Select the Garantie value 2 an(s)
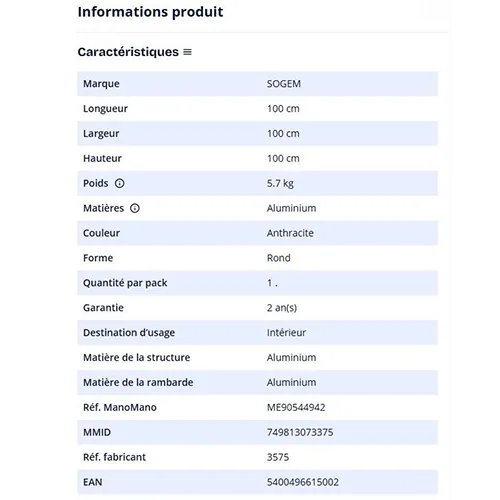This screenshot has height=500, width=500. point(282,308)
